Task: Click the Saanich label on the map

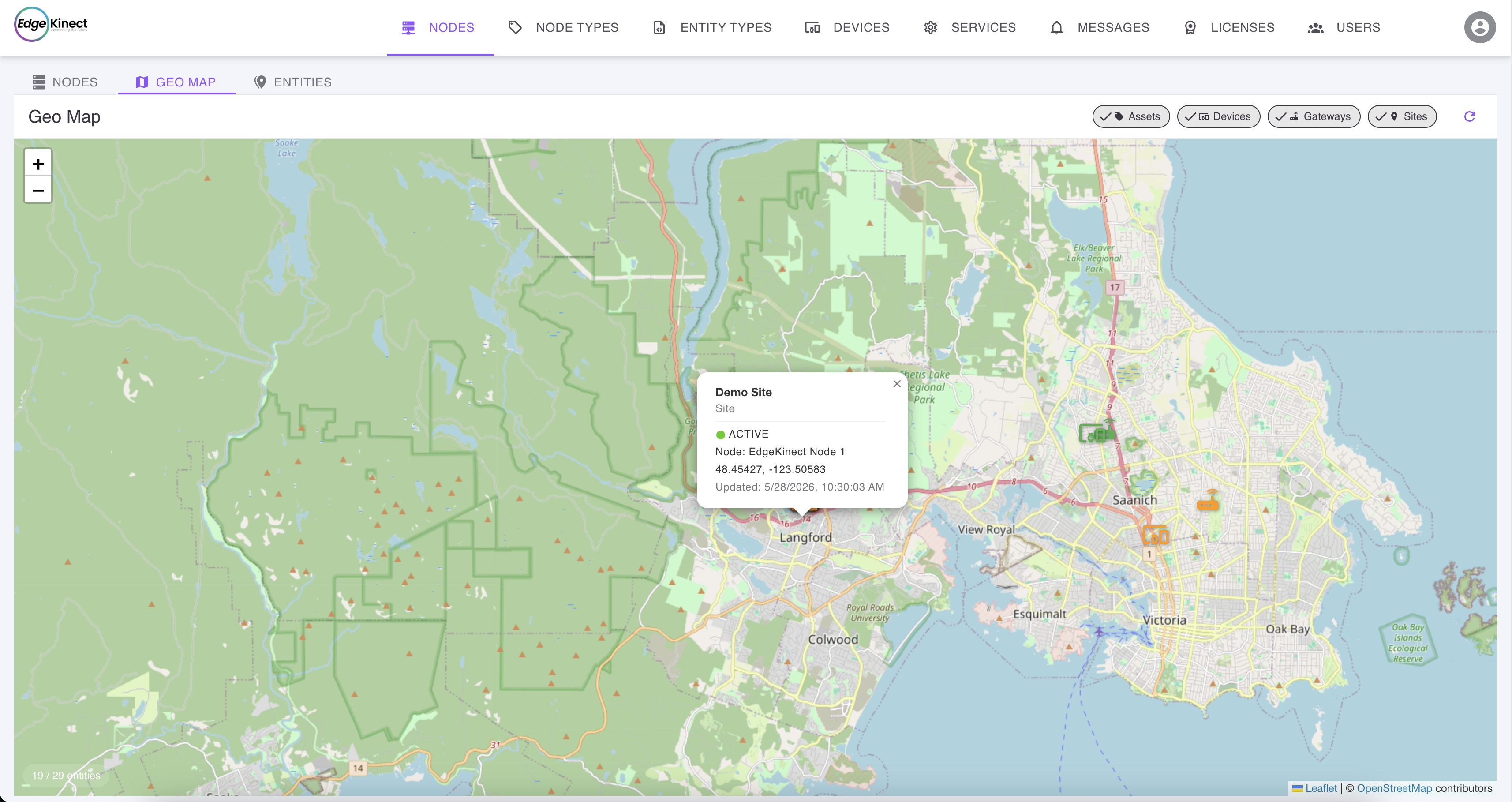Action: tap(1134, 500)
